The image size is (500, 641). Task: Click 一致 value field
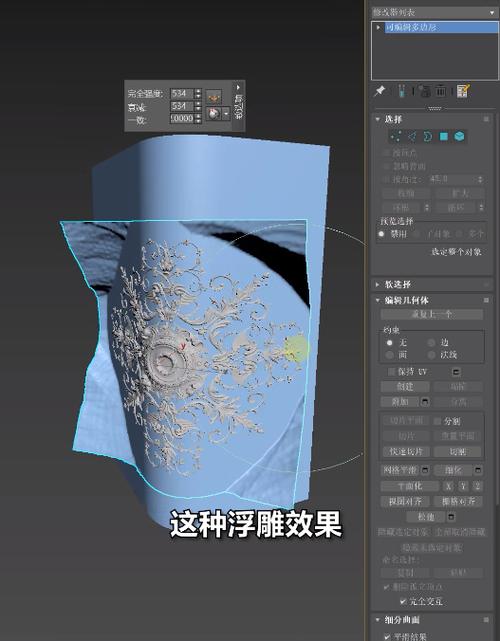click(182, 119)
